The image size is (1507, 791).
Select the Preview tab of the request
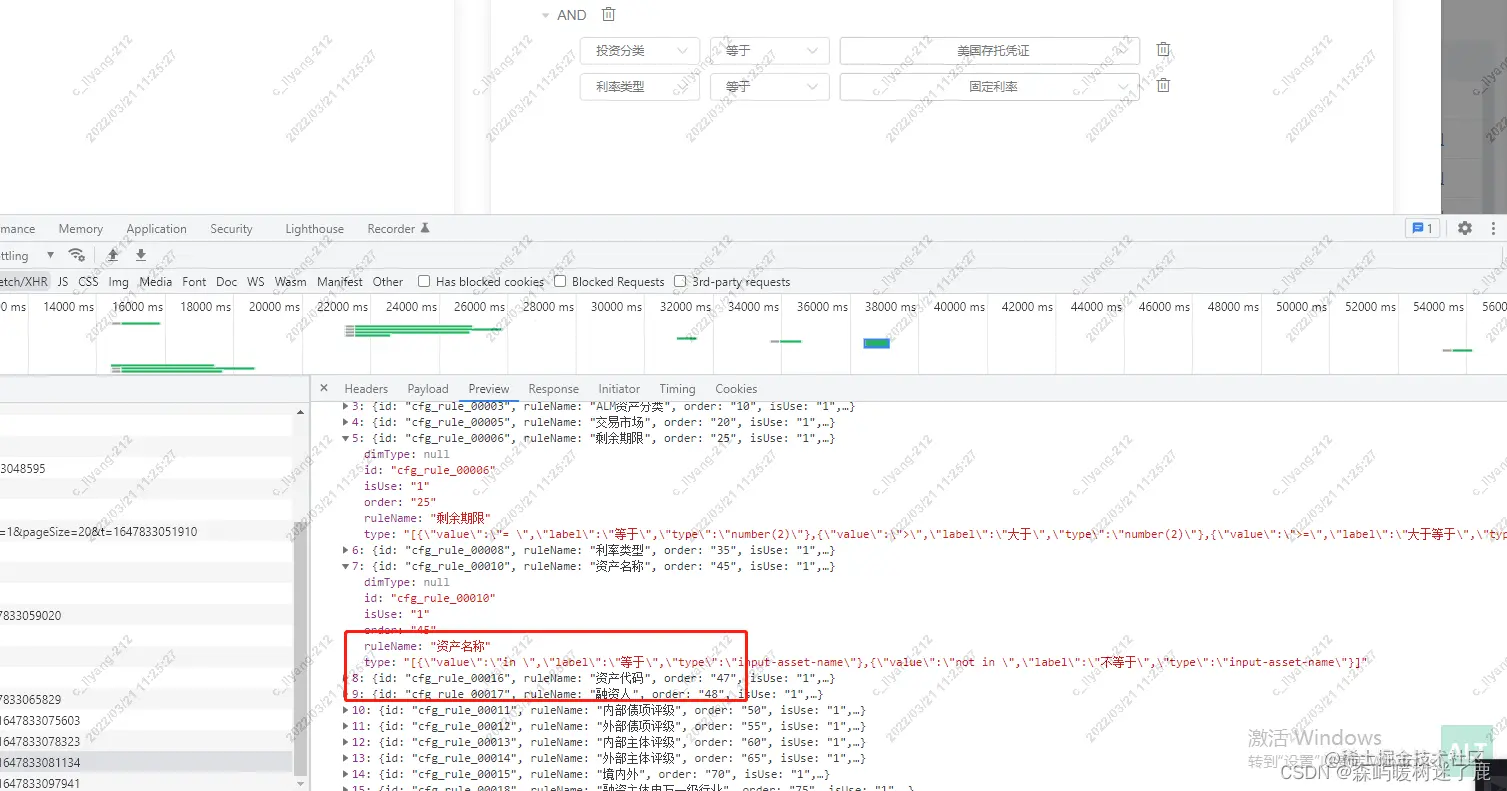(489, 389)
